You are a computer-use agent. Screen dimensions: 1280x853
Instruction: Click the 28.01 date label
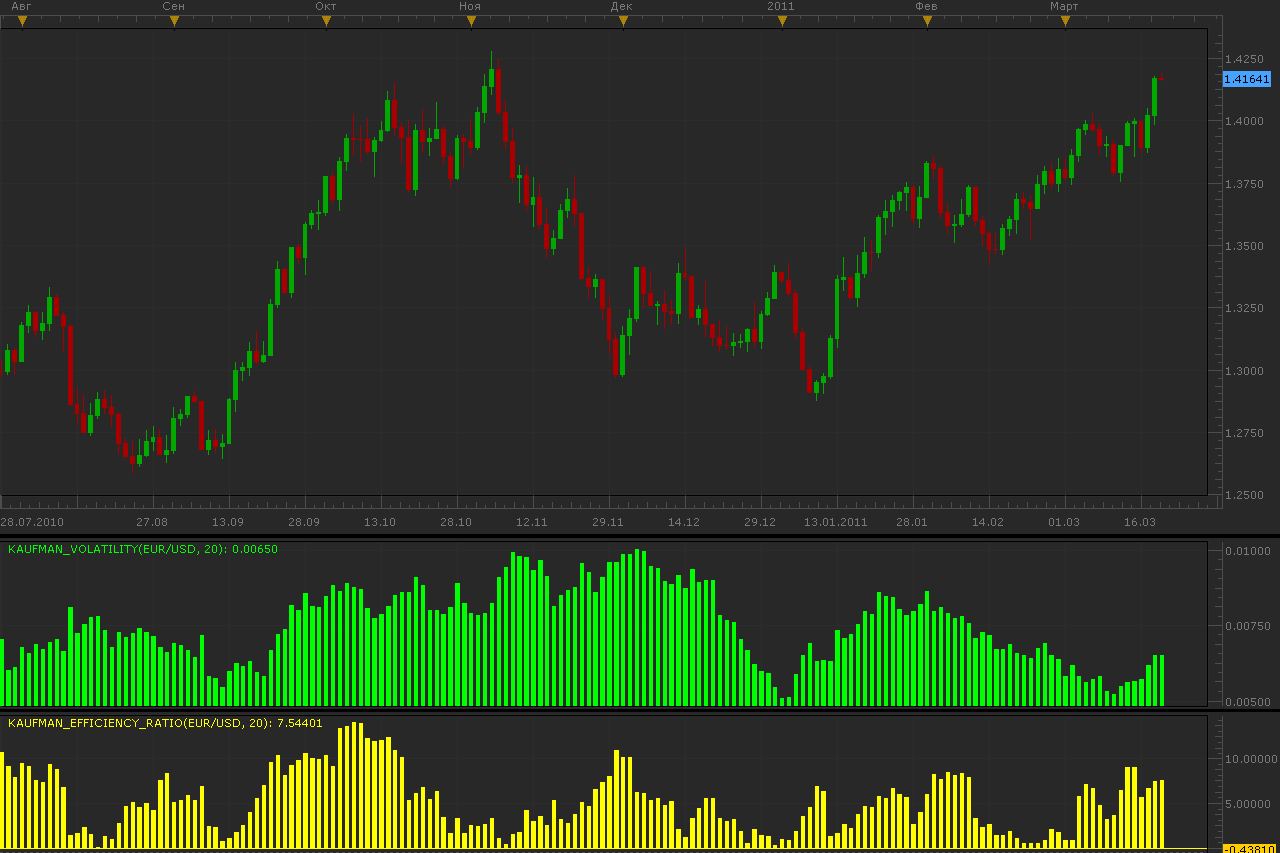[x=912, y=522]
